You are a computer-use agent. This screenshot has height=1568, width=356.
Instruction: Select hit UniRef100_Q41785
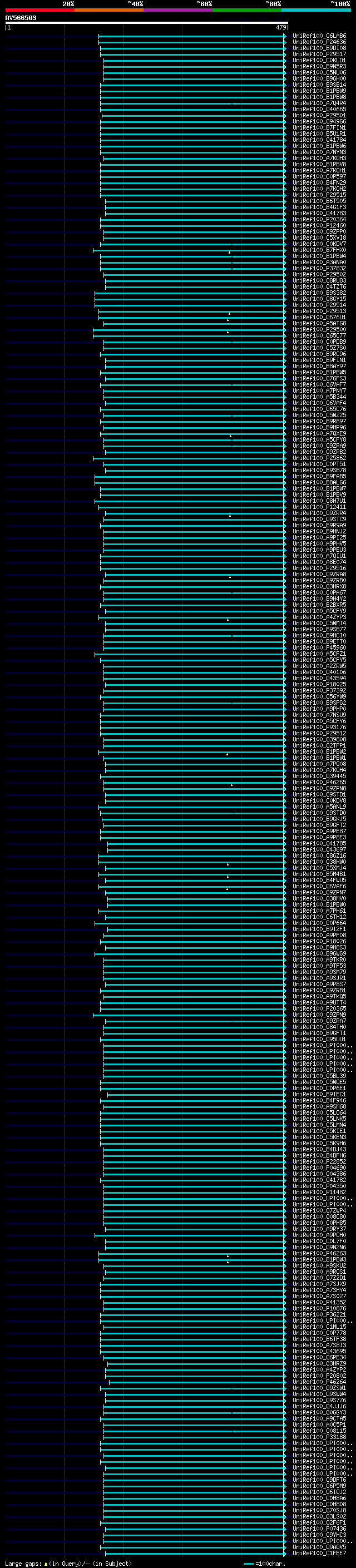click(x=319, y=844)
